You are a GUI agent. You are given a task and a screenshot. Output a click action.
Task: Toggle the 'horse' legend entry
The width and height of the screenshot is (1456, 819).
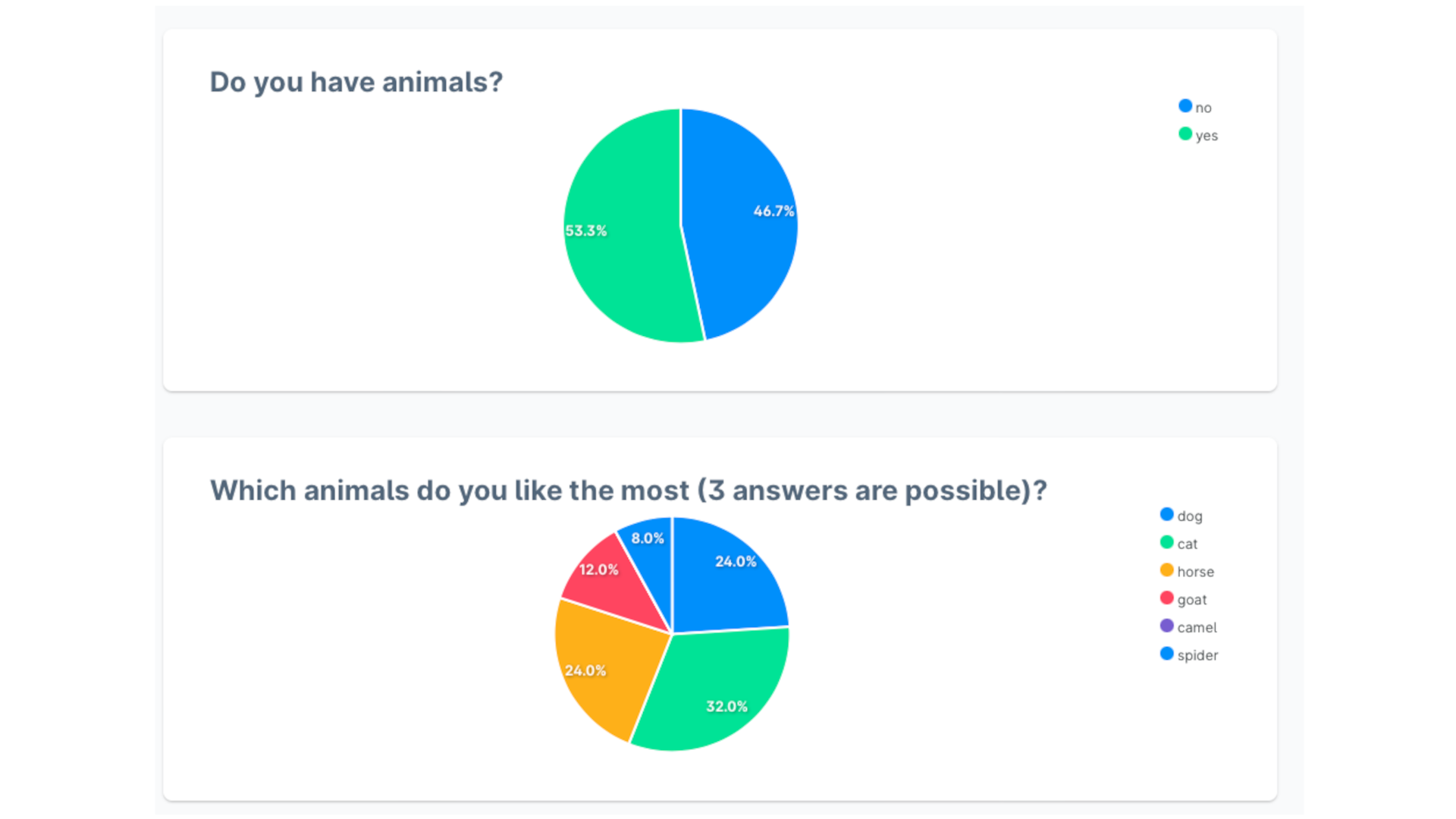click(x=1188, y=571)
